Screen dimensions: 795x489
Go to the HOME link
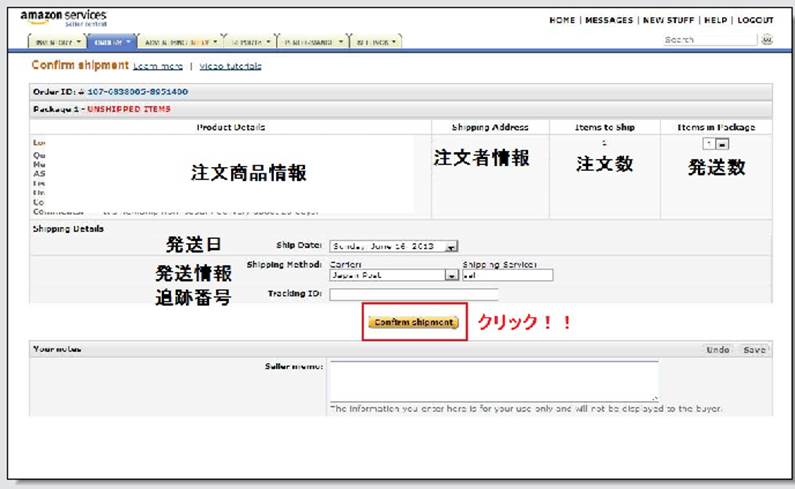point(562,20)
